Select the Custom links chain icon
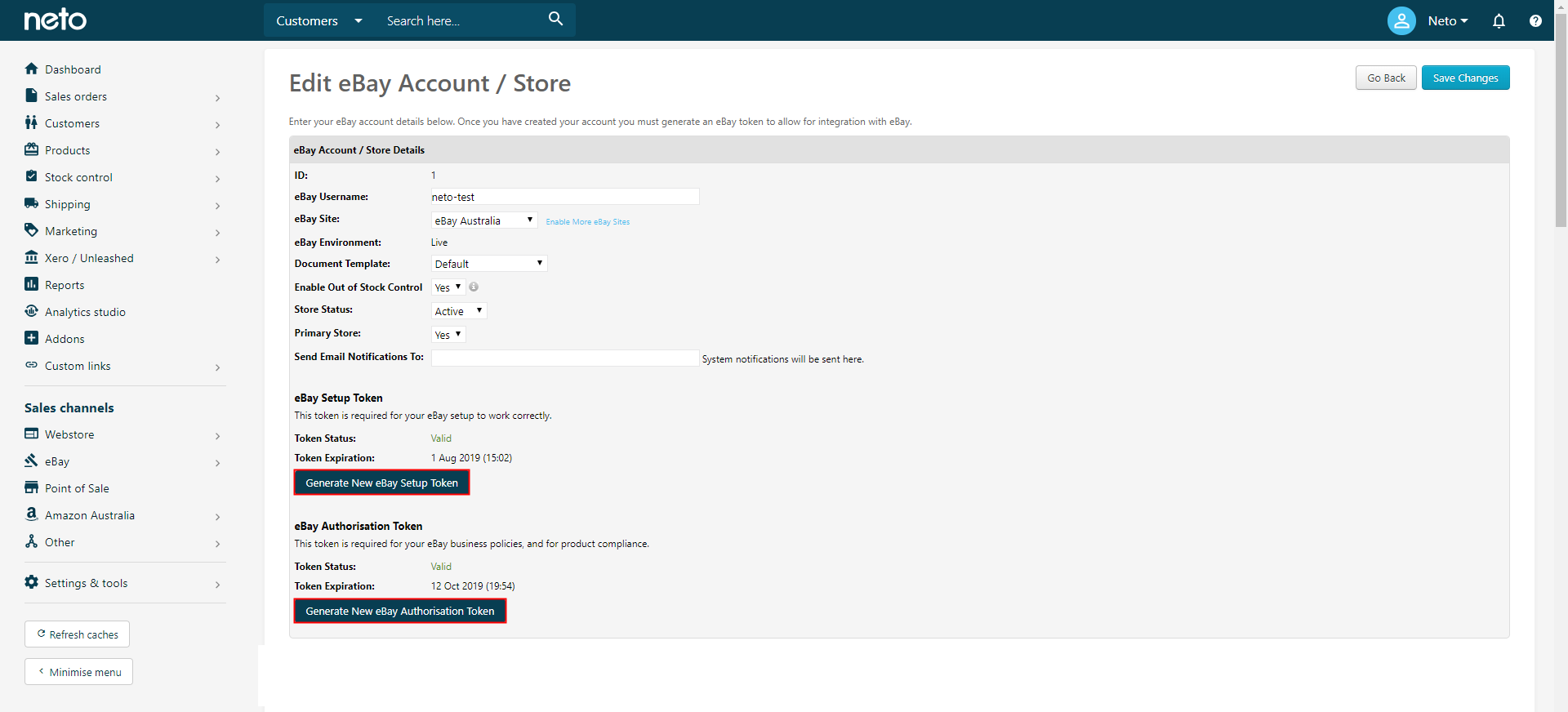The height and width of the screenshot is (712, 1568). pos(31,365)
